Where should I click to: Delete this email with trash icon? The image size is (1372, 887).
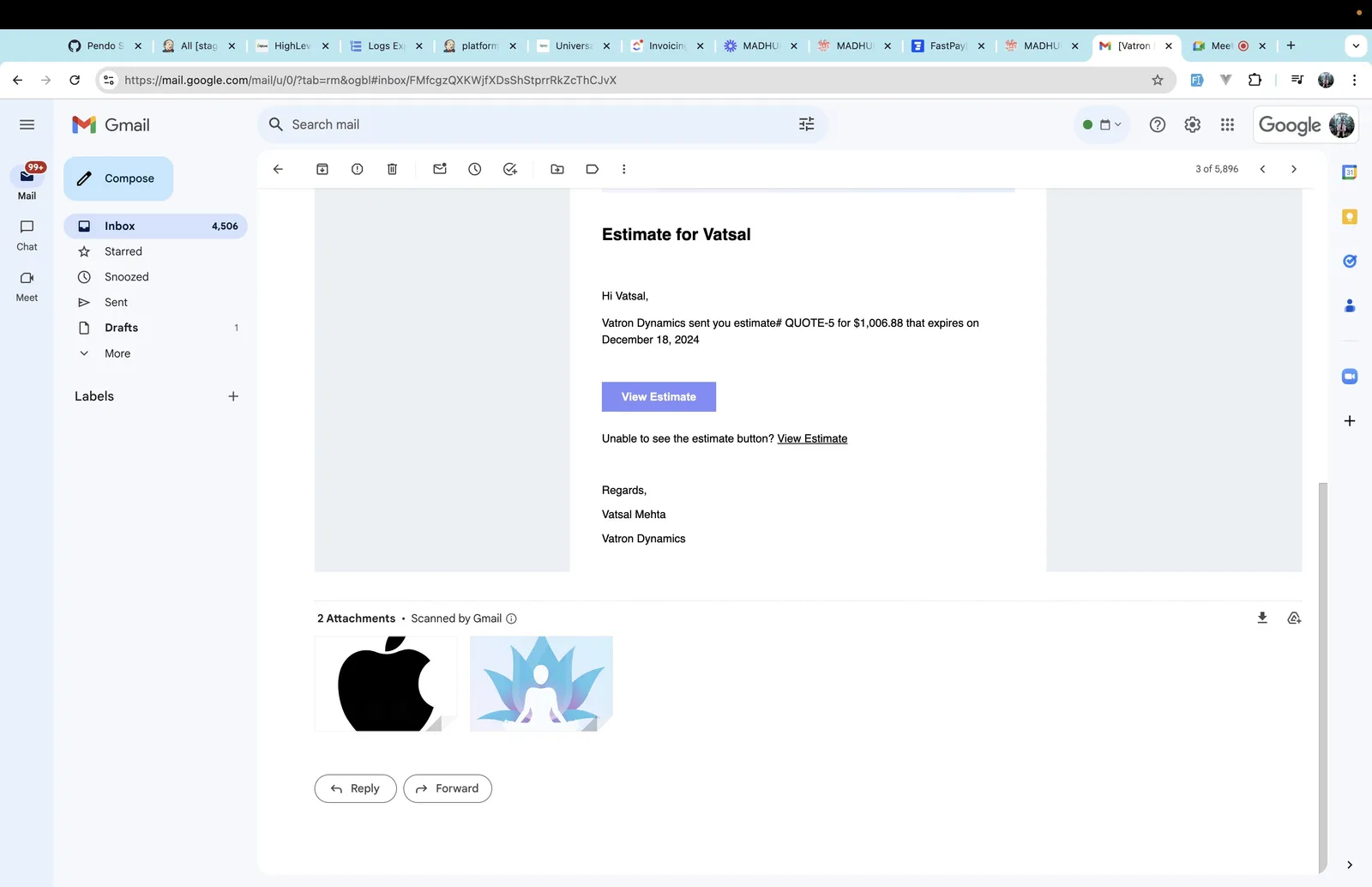pyautogui.click(x=392, y=170)
